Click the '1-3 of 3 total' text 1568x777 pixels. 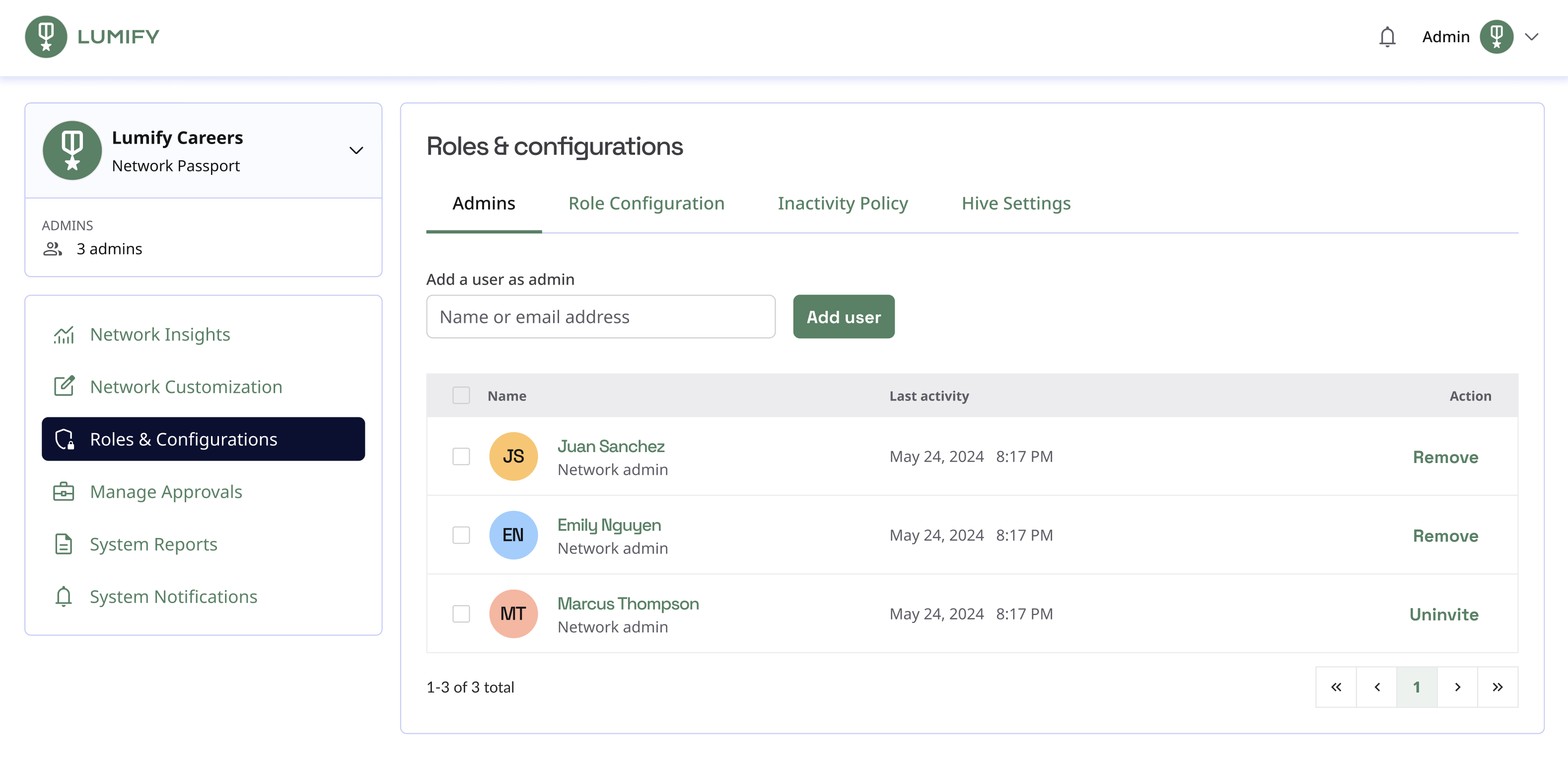click(471, 687)
